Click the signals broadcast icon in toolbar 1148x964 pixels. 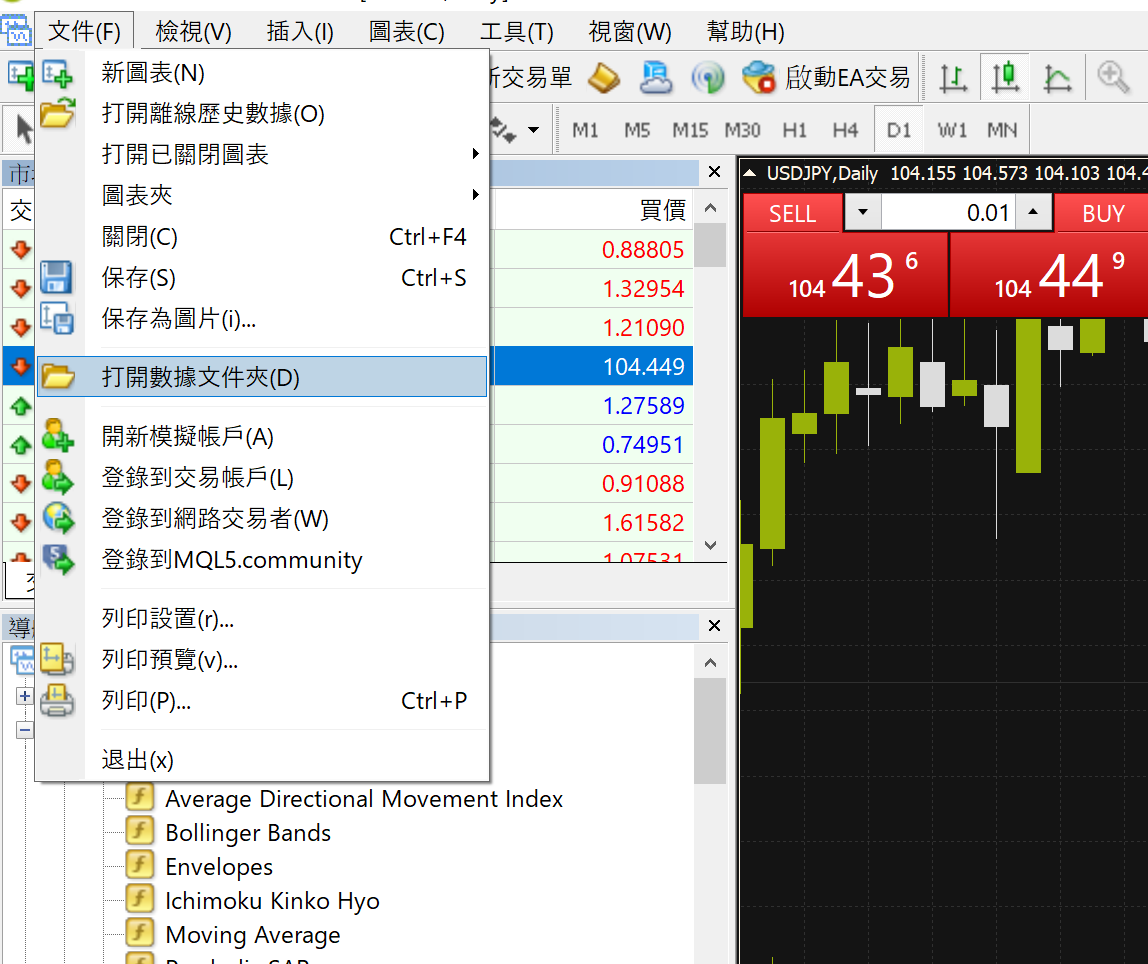point(708,77)
